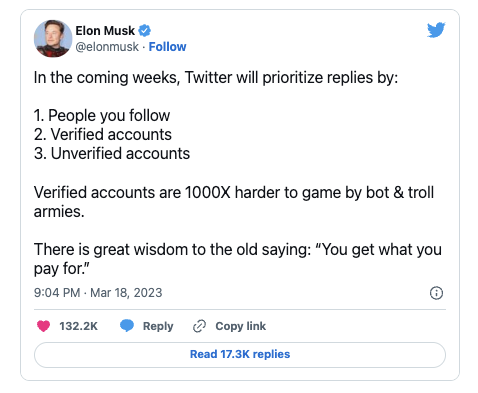Screen dimensions: 478x393
Task: Open the 9:04 PM Mar 18, 2023 timestamp
Action: click(x=98, y=293)
